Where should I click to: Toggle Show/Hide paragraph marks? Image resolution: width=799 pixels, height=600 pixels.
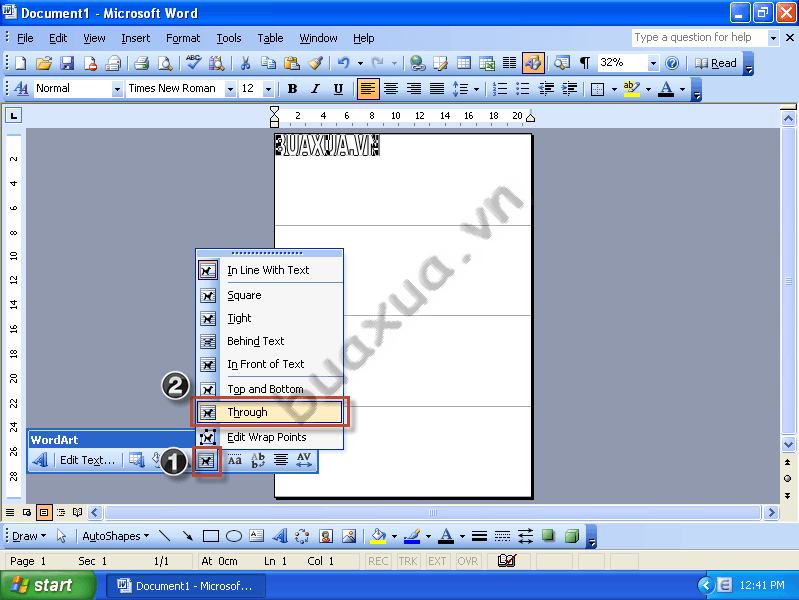click(585, 63)
